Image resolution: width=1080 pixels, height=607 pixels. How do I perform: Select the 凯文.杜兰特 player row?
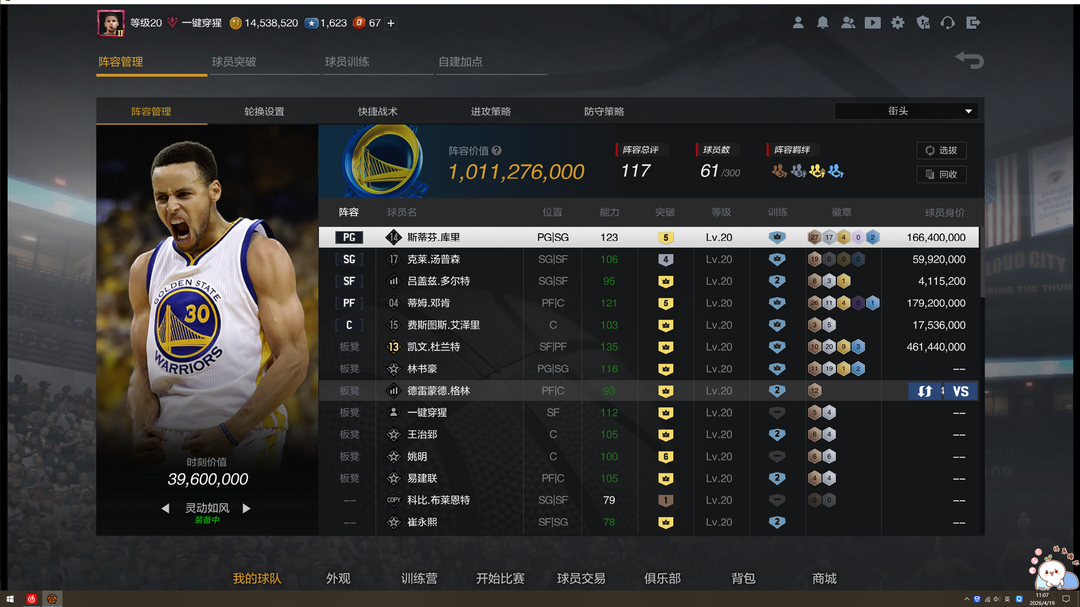[648, 347]
